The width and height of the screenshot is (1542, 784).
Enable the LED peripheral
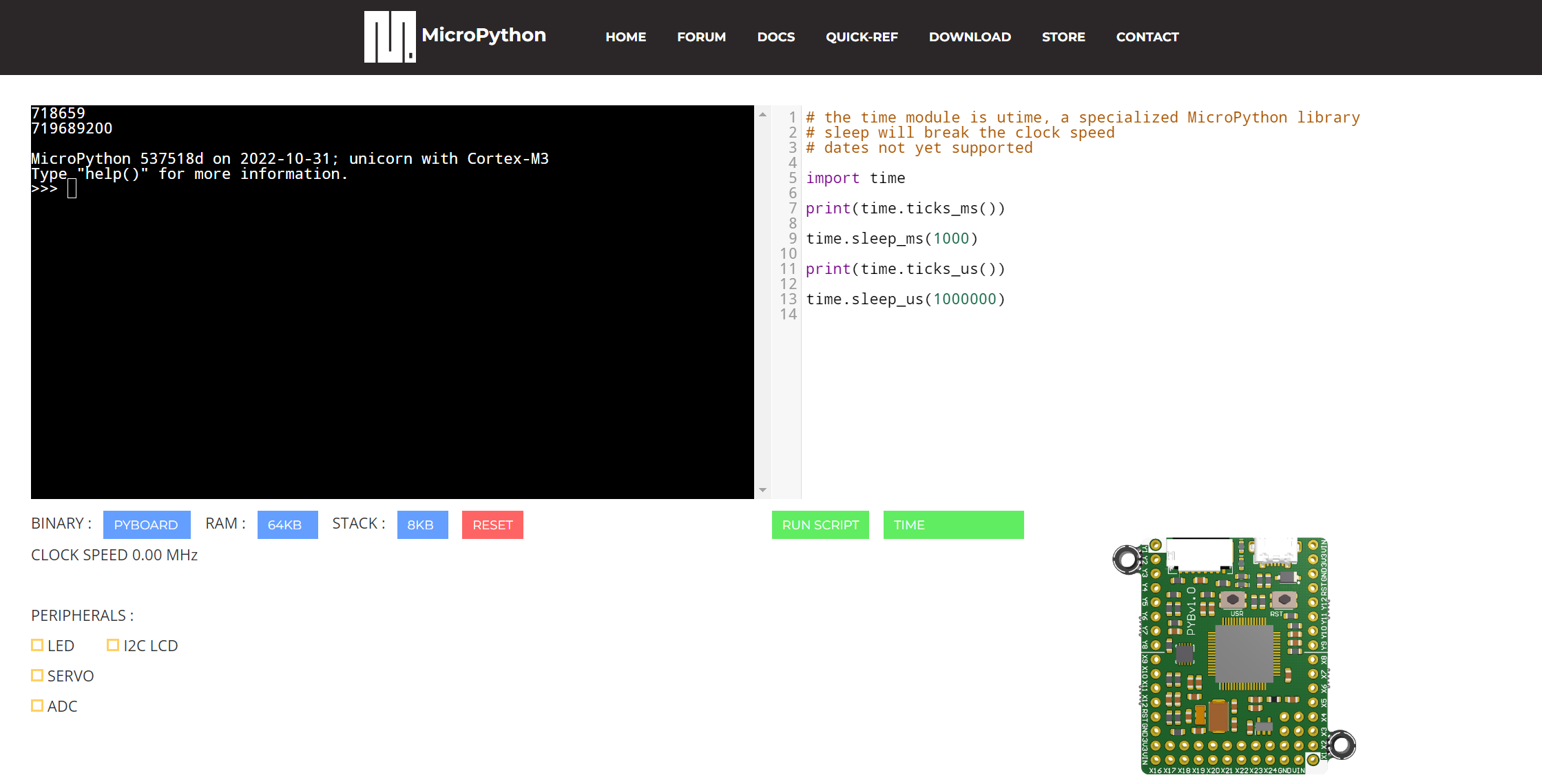click(38, 644)
